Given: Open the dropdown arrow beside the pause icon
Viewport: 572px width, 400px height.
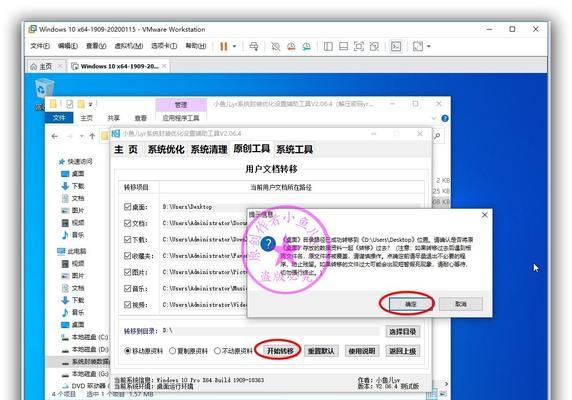Looking at the screenshot, I should tap(235, 46).
